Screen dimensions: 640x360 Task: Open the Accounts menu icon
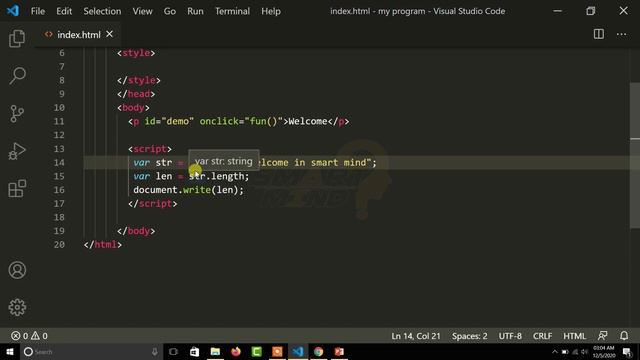click(x=17, y=270)
